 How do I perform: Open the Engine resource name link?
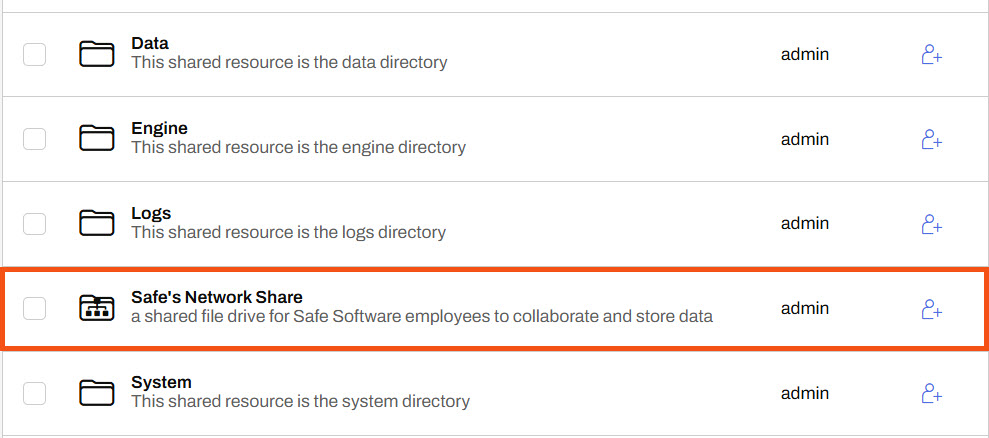pos(159,129)
